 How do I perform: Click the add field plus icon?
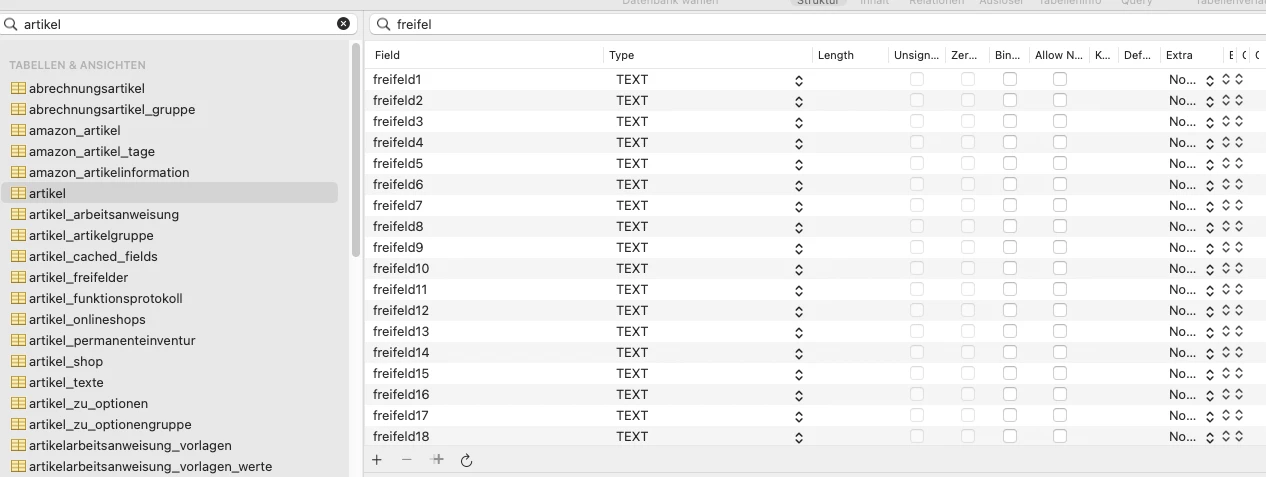pyautogui.click(x=377, y=460)
